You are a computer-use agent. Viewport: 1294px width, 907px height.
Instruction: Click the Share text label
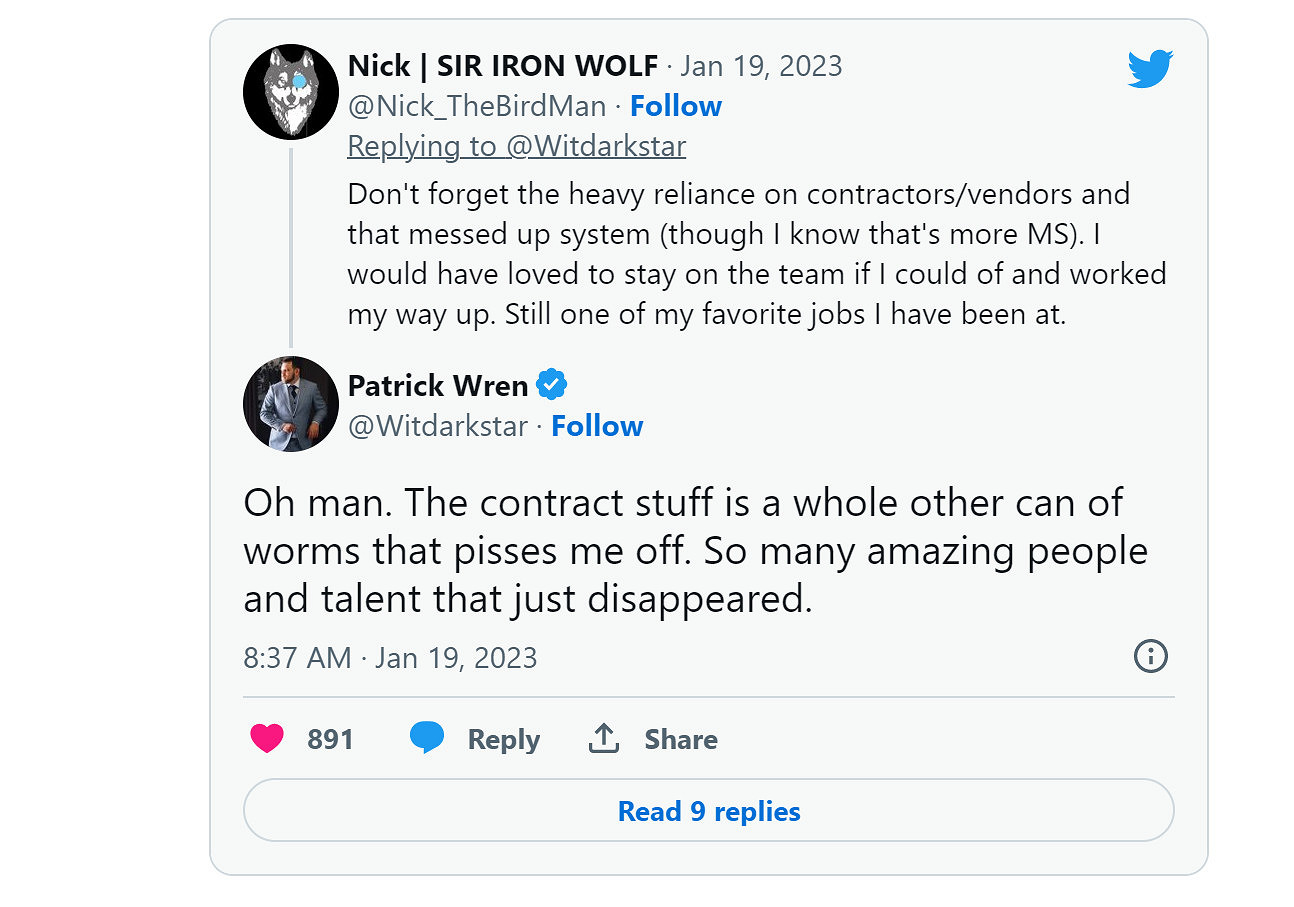[x=681, y=740]
